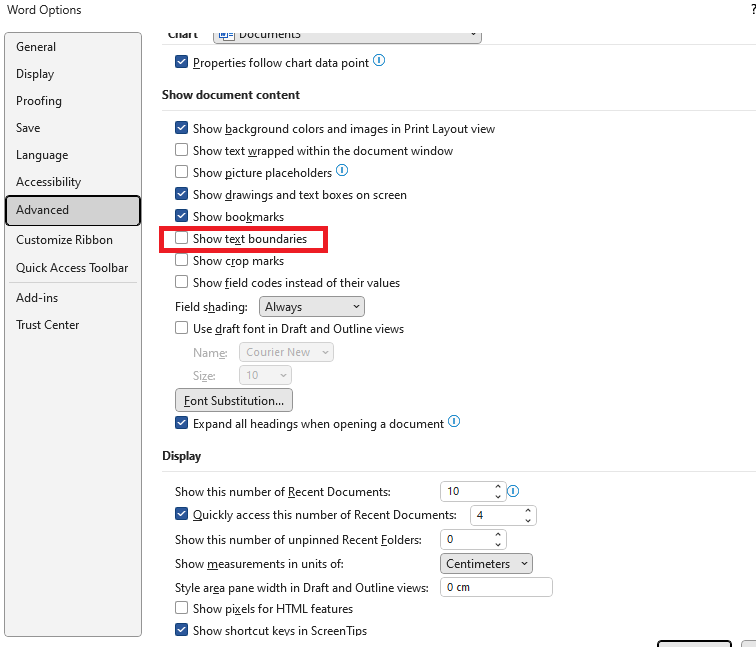The width and height of the screenshot is (756, 647).
Task: Open the Save options category
Action: tap(73, 128)
